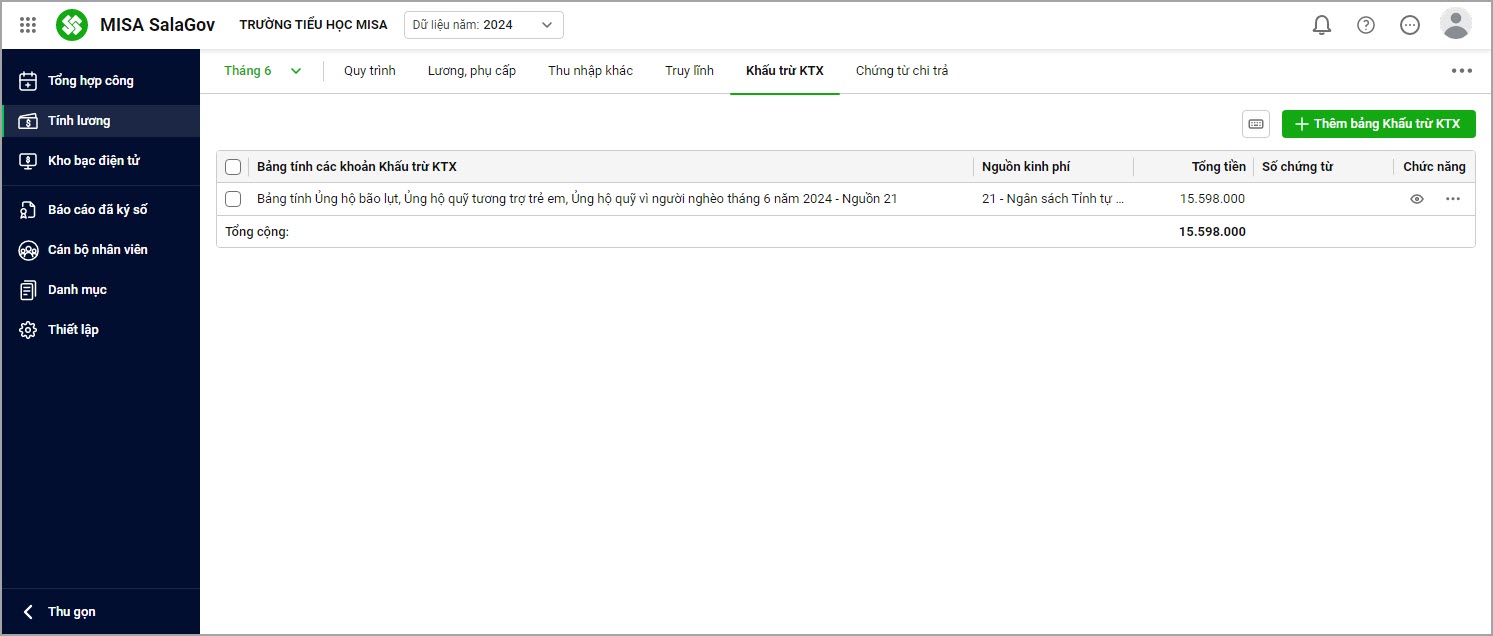
Task: Click Thêm bảng Khấu trừ KTX button
Action: click(x=1378, y=124)
